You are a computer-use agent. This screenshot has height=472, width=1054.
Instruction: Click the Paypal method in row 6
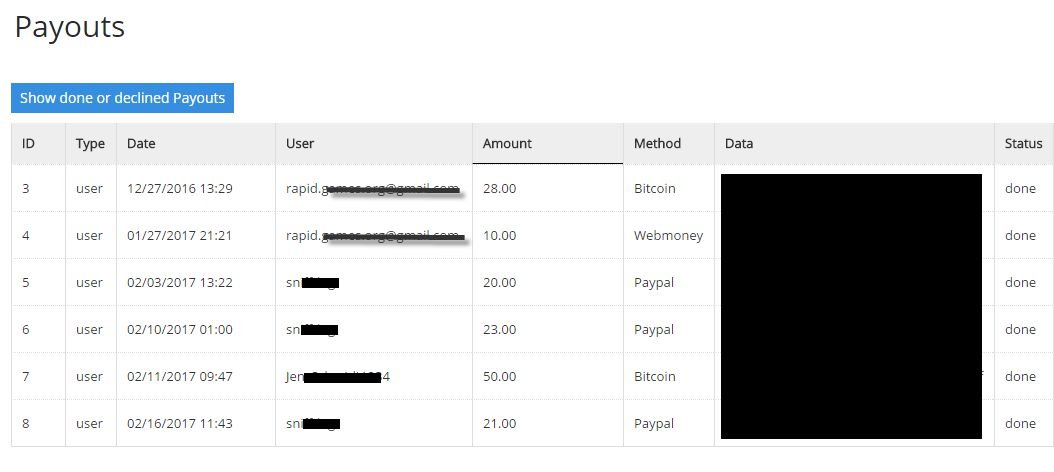(x=654, y=330)
